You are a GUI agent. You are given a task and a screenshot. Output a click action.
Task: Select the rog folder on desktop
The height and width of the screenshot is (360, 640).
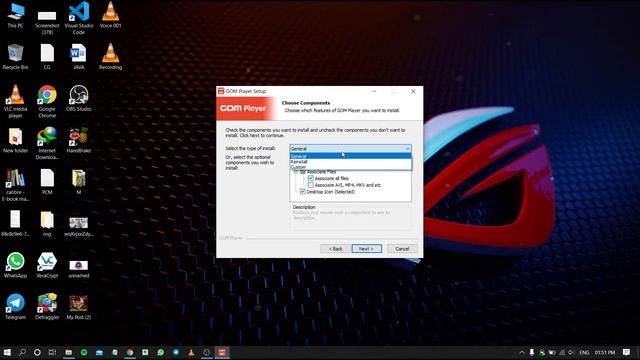pos(47,223)
